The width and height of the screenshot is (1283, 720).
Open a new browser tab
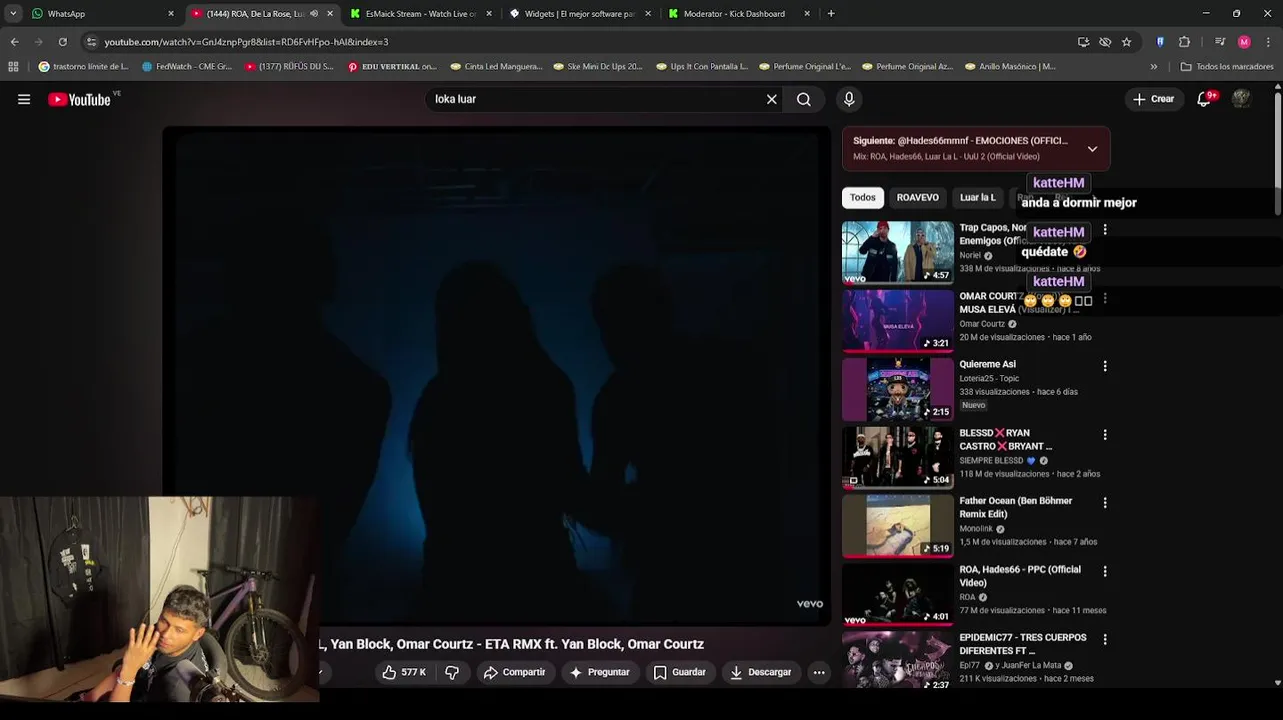coord(831,14)
